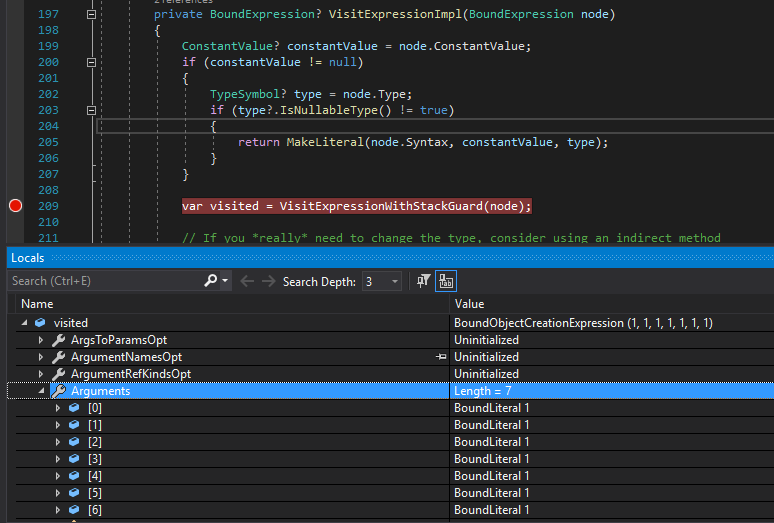Image resolution: width=774 pixels, height=523 pixels.
Task: Click MakeLiteral call on line 205
Action: click(x=325, y=142)
